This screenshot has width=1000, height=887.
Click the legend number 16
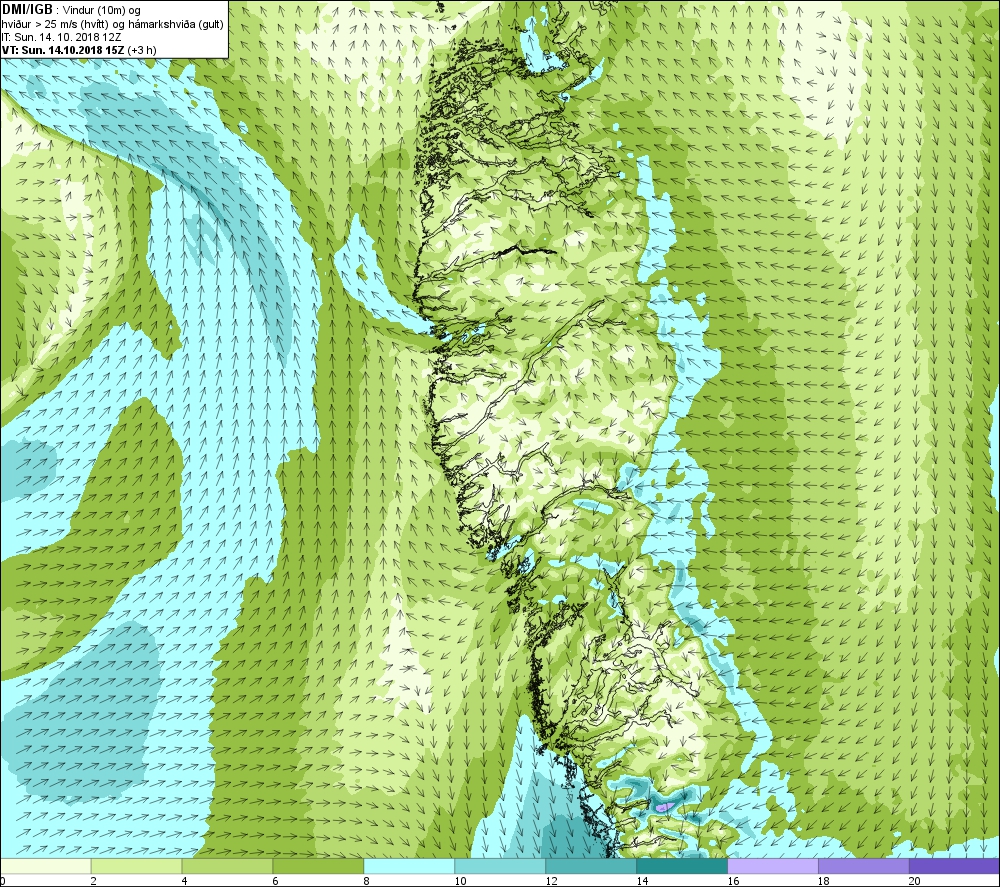click(733, 881)
